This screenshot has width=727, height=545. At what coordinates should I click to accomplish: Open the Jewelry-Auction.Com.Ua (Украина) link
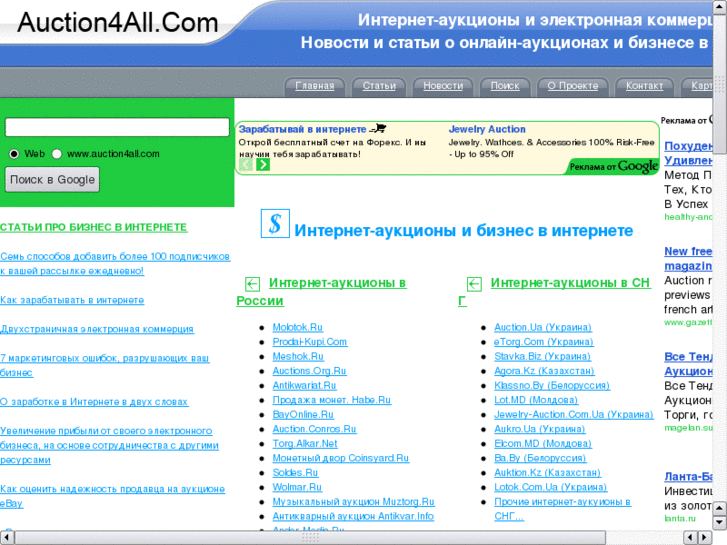click(574, 415)
